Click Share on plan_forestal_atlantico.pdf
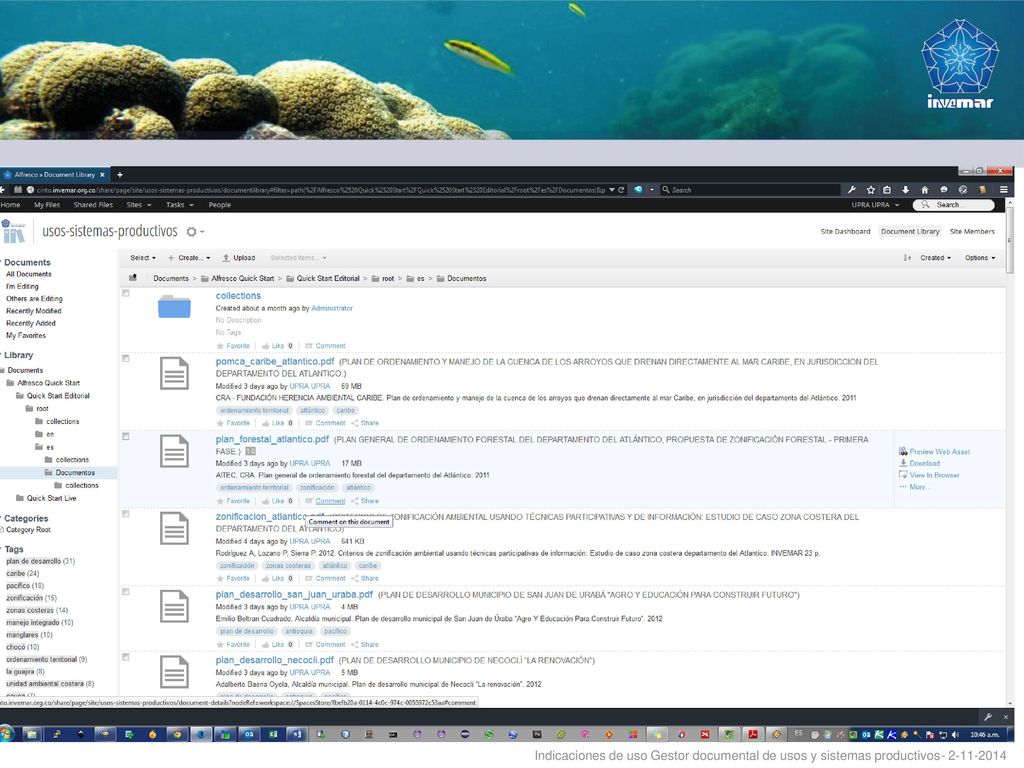 pyautogui.click(x=365, y=501)
